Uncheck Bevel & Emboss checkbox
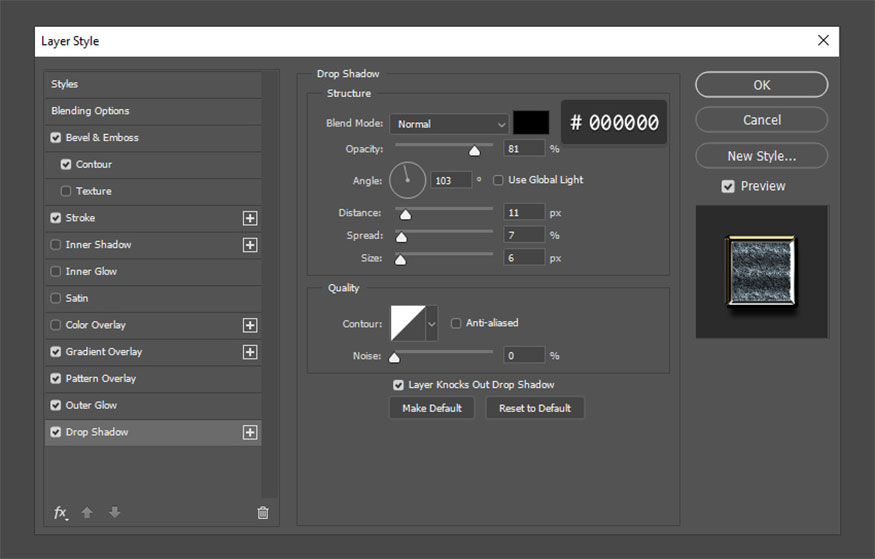The width and height of the screenshot is (875, 559). [x=56, y=137]
